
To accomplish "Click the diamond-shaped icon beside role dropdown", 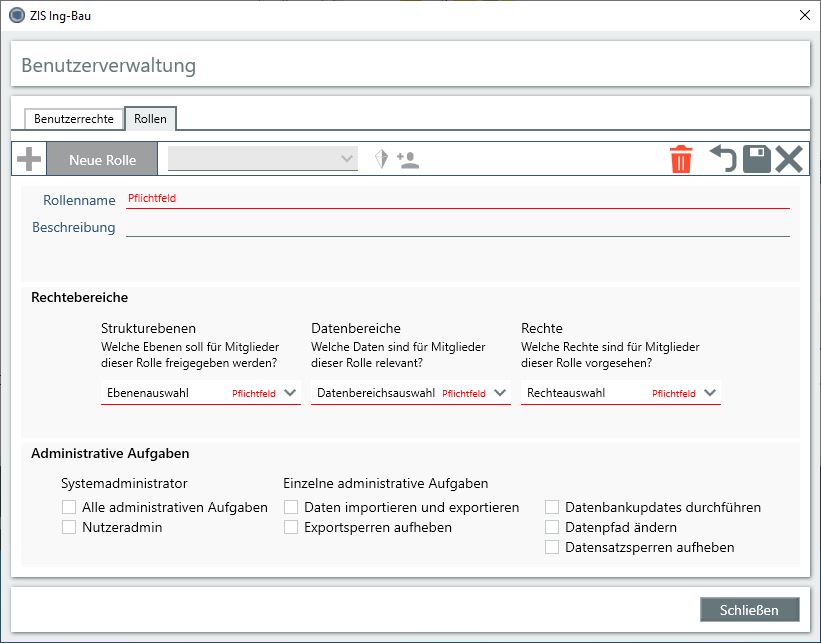I will tap(381, 159).
